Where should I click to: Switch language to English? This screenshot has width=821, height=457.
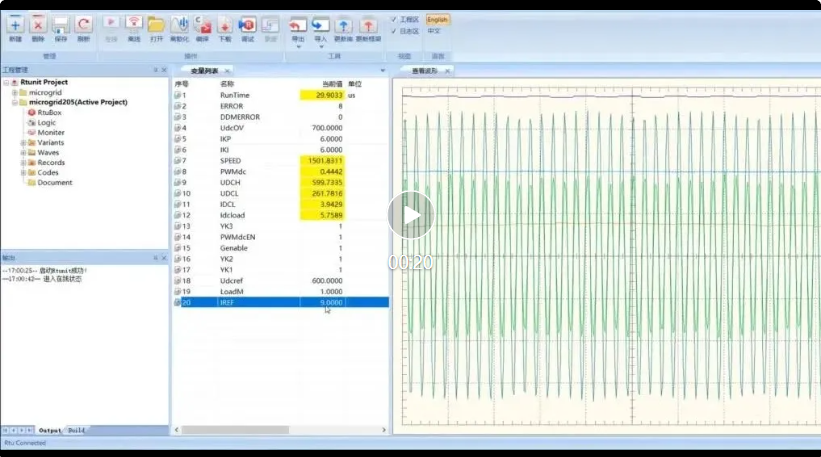[438, 19]
